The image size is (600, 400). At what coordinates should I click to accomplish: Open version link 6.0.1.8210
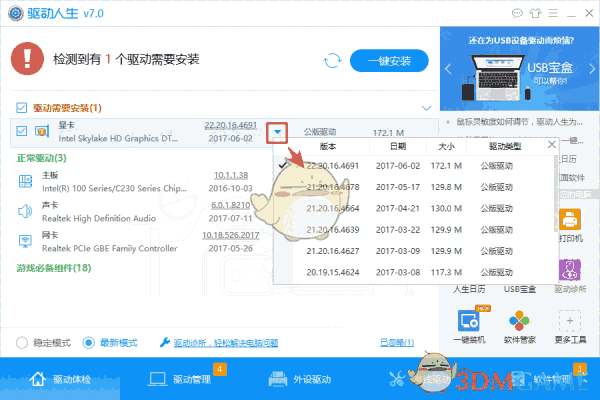[x=231, y=205]
